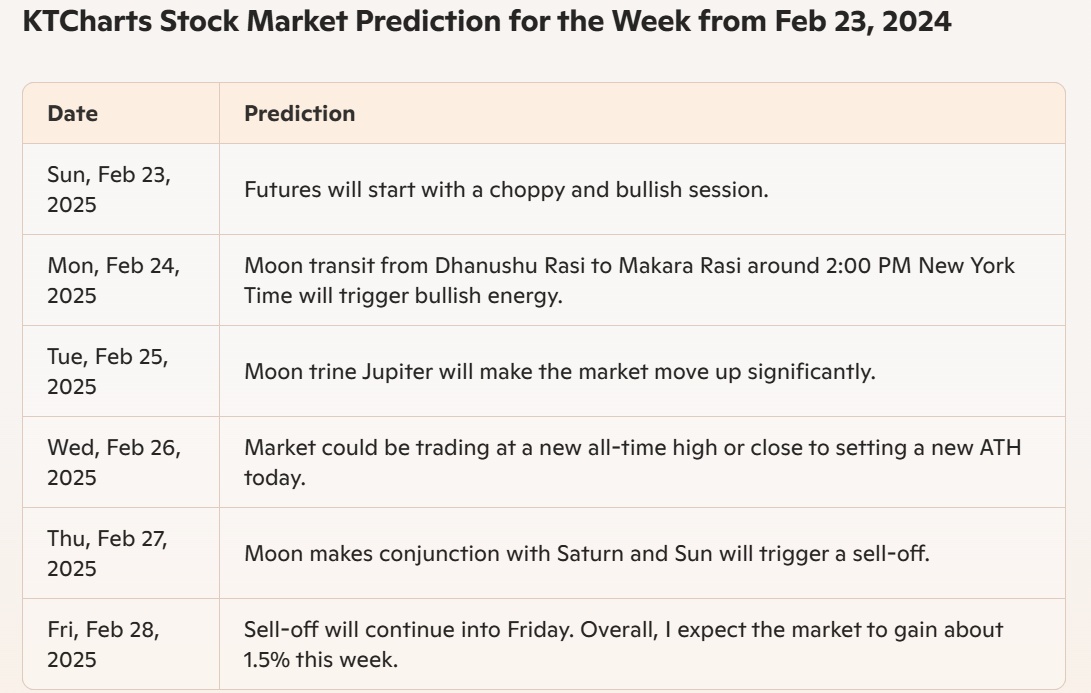Click 'Feb 23, 2024' in the title
Screen dimensions: 1091x693
coord(863,22)
